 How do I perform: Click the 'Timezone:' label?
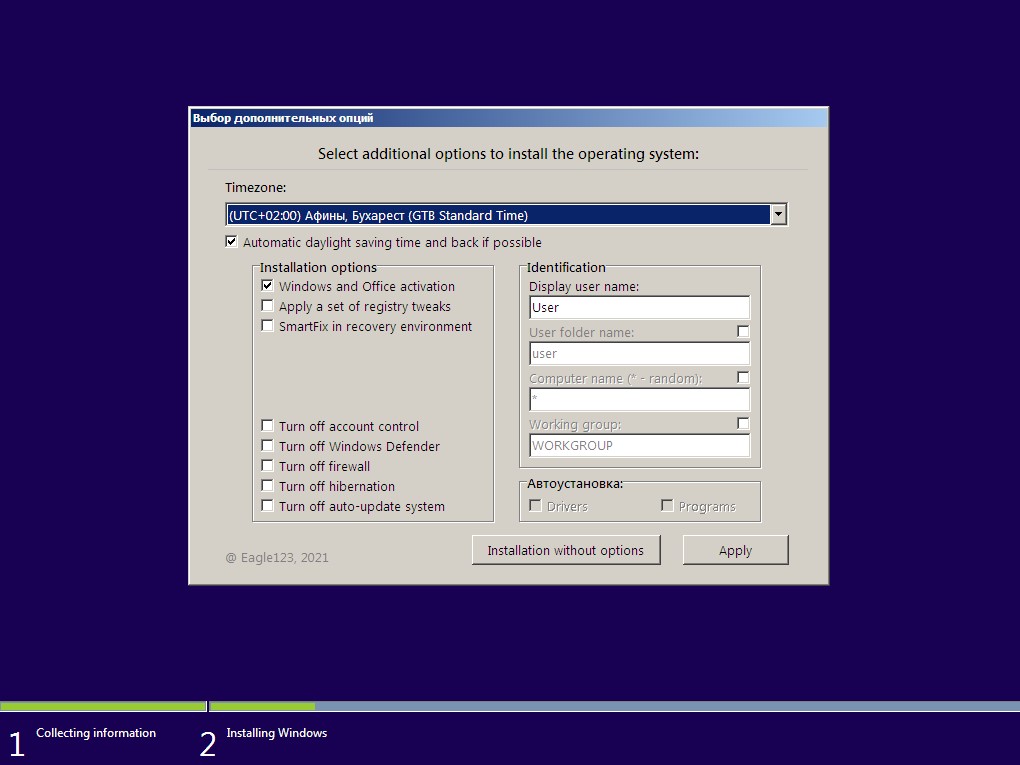pyautogui.click(x=256, y=187)
